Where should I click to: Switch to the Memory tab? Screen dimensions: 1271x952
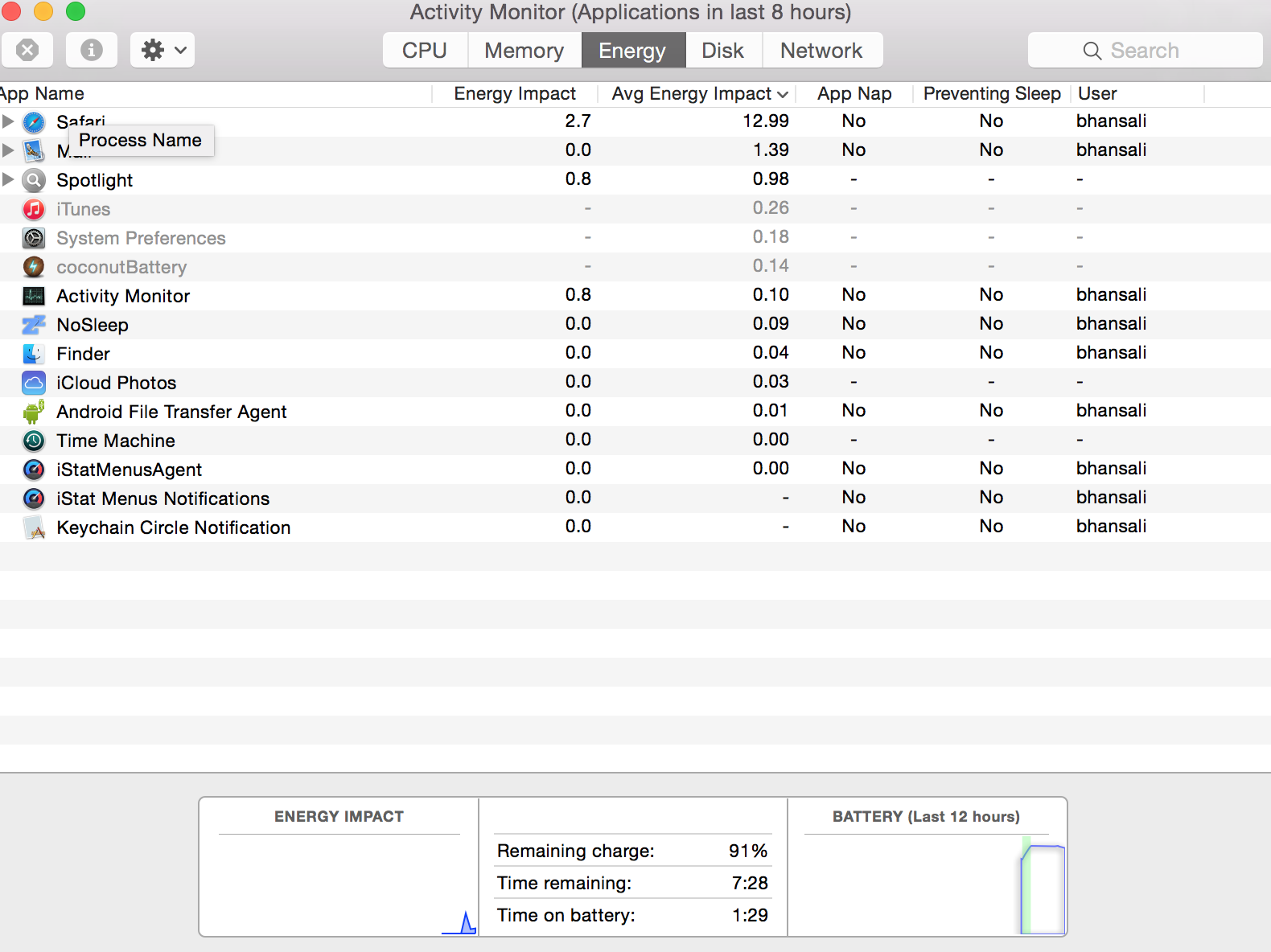pyautogui.click(x=524, y=51)
